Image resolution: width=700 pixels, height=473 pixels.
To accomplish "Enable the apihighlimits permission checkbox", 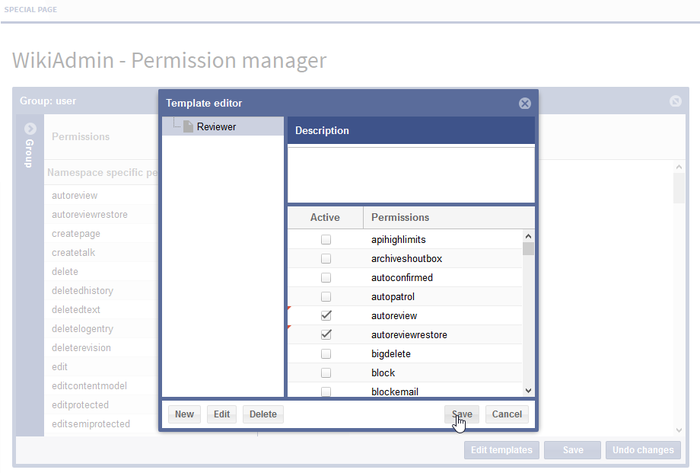I will pyautogui.click(x=326, y=240).
